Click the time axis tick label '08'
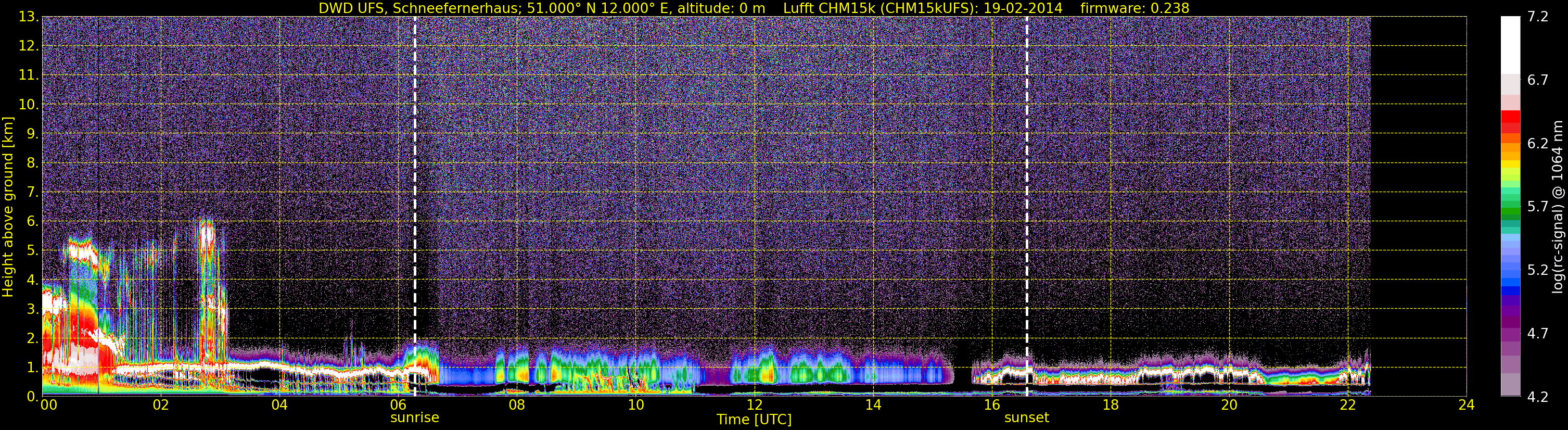The height and width of the screenshot is (430, 1568). [517, 405]
